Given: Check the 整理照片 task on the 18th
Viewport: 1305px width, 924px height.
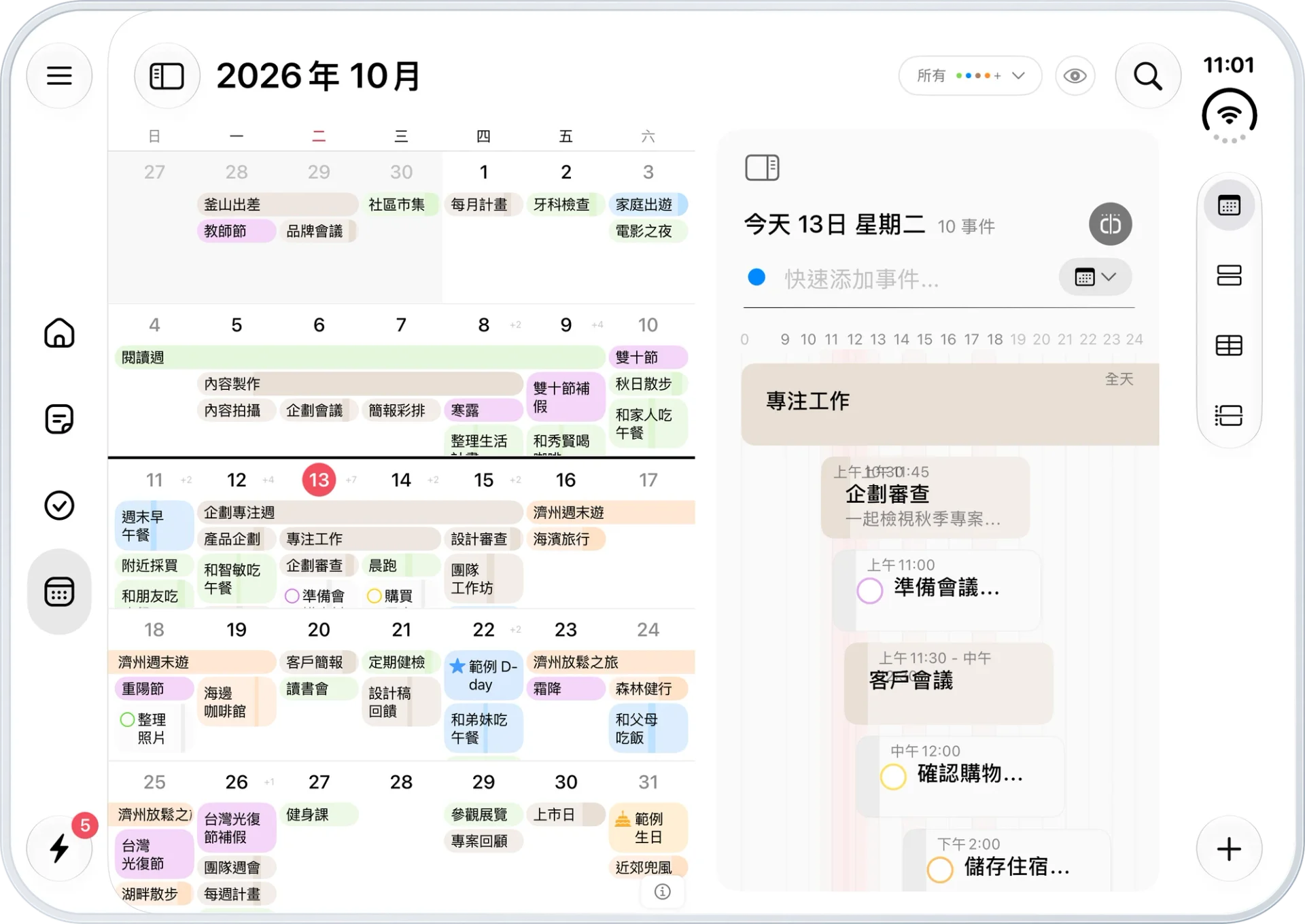Looking at the screenshot, I should (127, 719).
